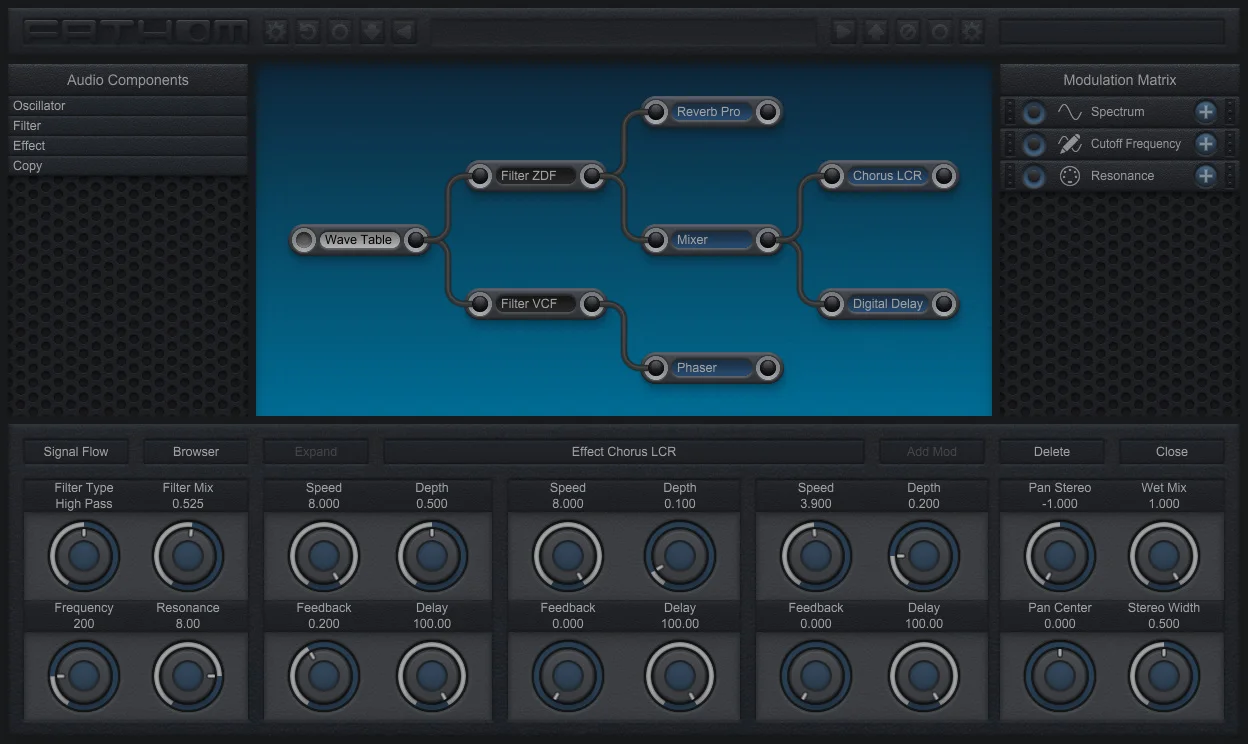Click the right-pointing triangle icon in the top toolbar
The width and height of the screenshot is (1248, 744).
[x=844, y=31]
